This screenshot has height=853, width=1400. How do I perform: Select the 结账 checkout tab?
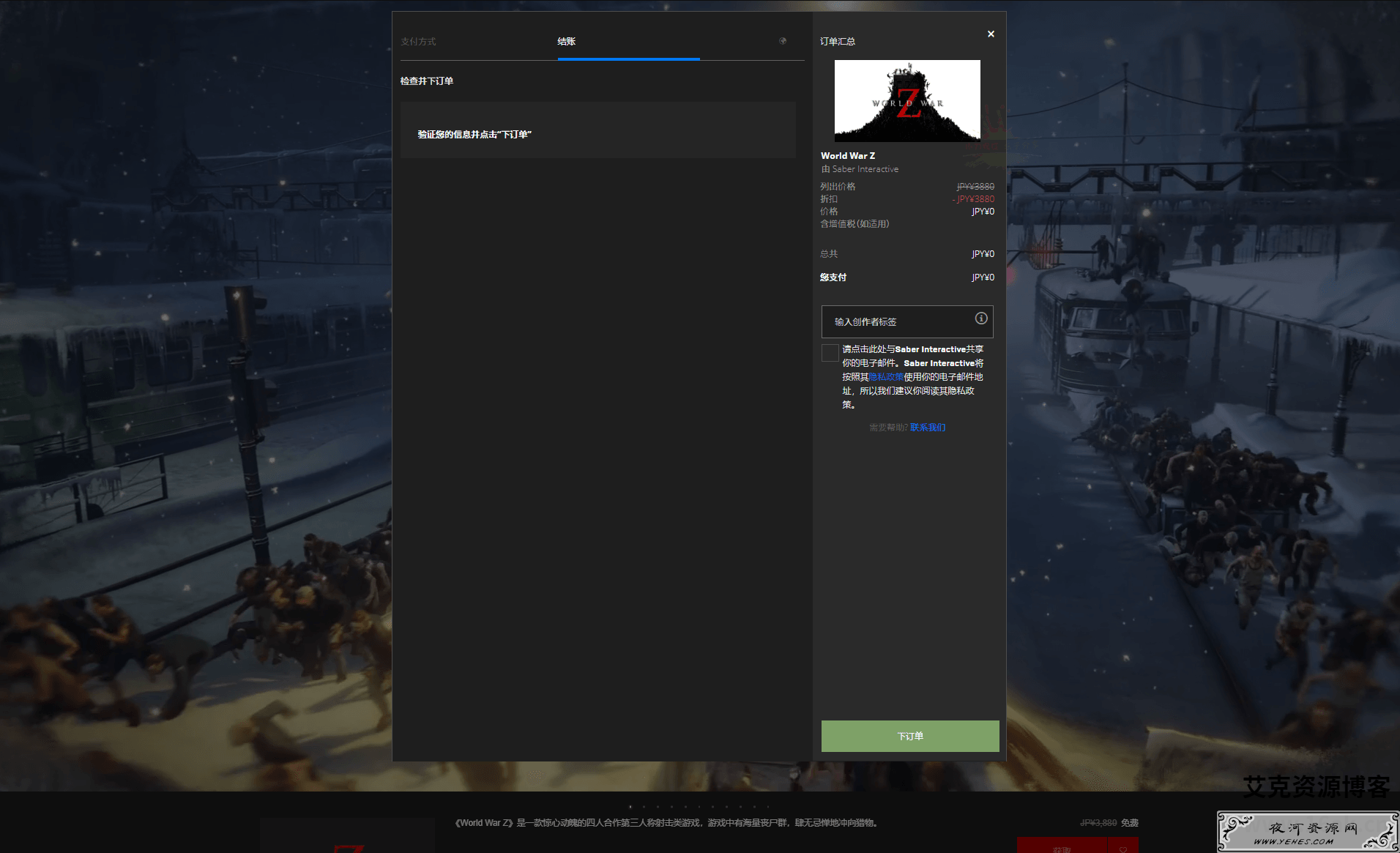tap(567, 42)
